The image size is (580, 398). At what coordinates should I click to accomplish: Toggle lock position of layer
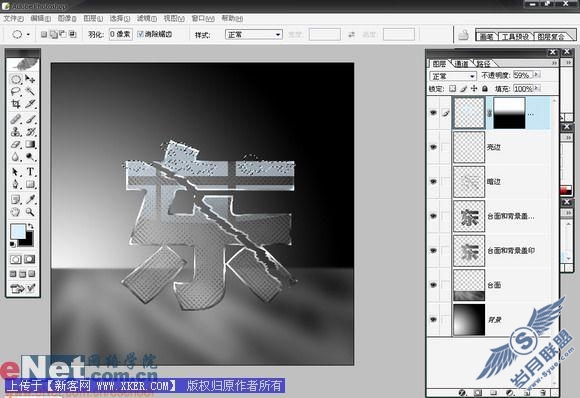(x=474, y=89)
